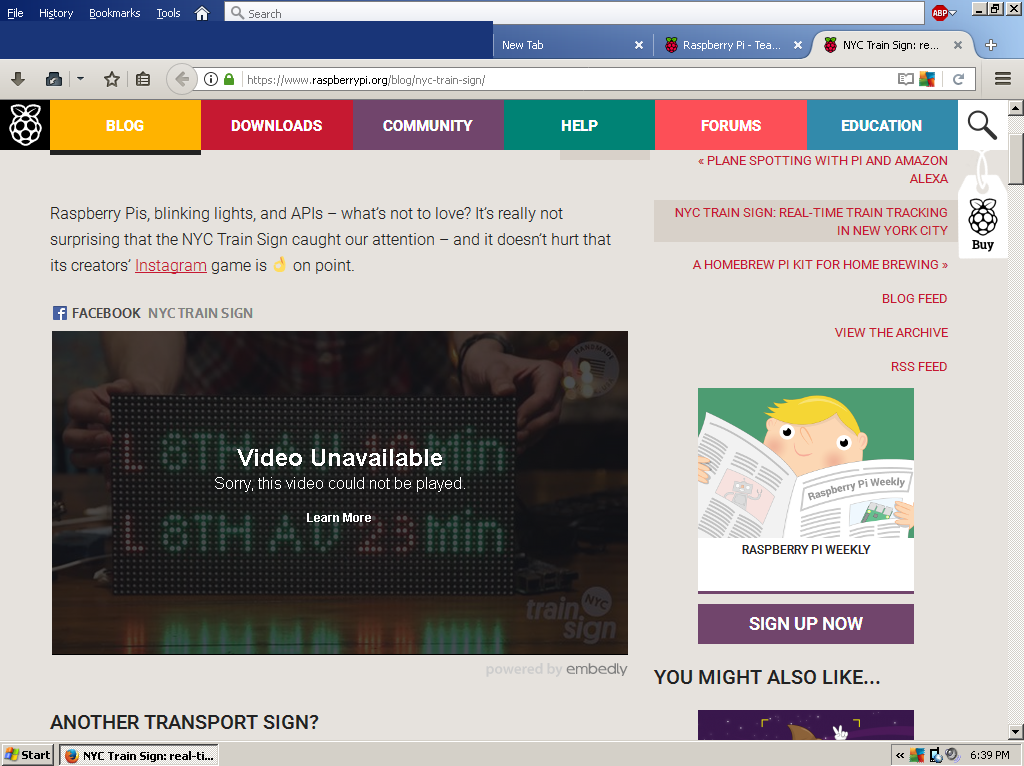The image size is (1024, 766).
Task: Reload the current page
Action: pos(958,80)
